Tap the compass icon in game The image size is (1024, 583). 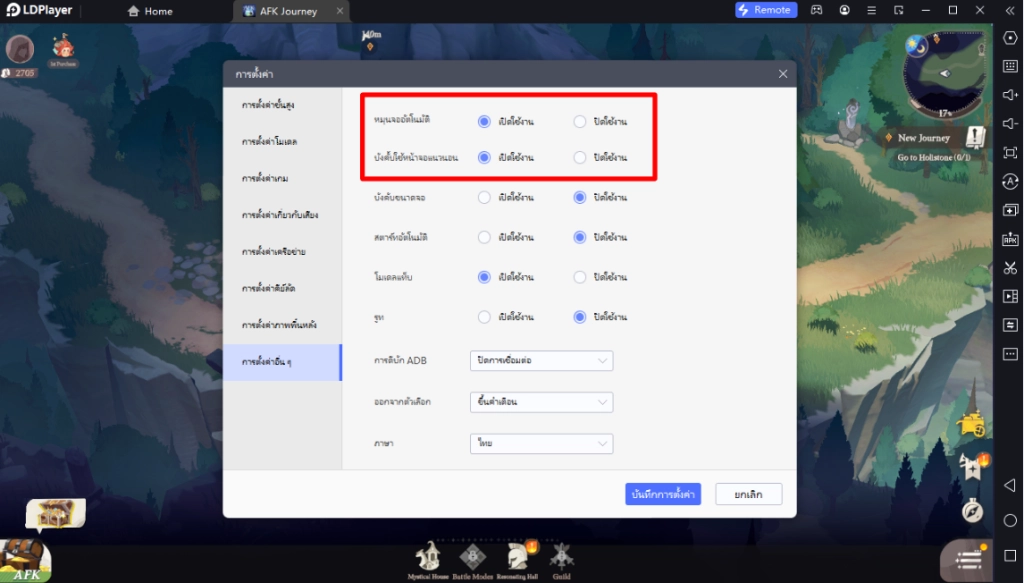tap(972, 511)
